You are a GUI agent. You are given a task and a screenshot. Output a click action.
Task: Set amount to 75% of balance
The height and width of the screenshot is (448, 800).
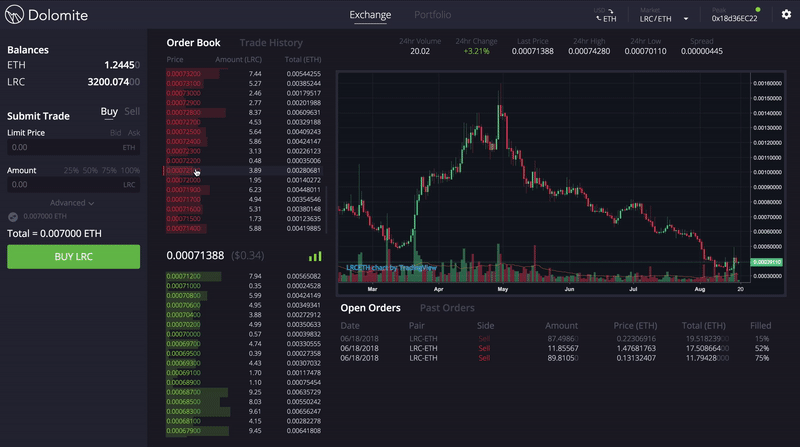(x=109, y=170)
